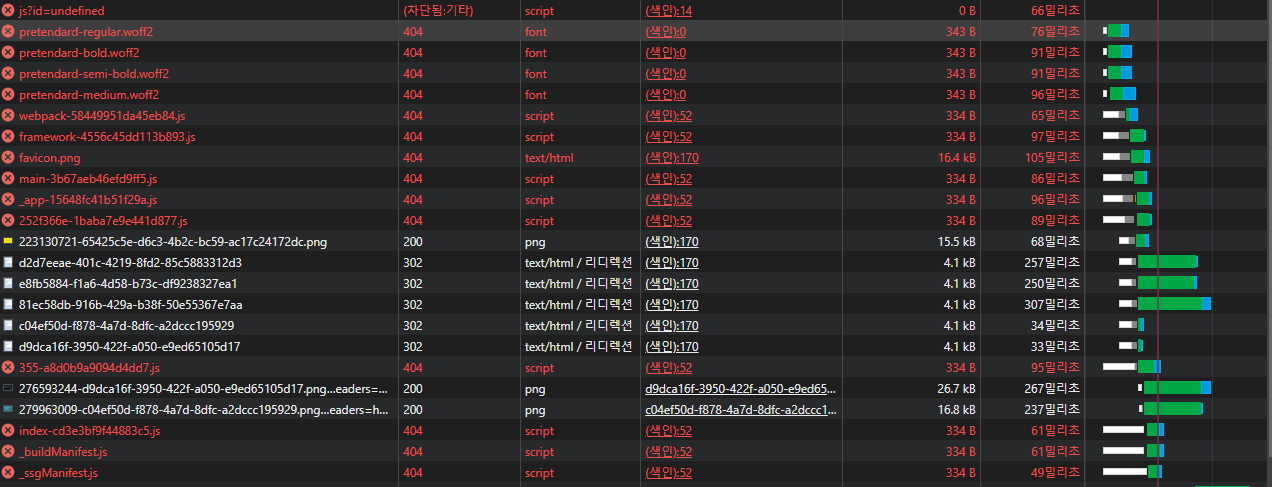
Task: Click the error icon next to _ssgManifest.js
Action: pyautogui.click(x=8, y=473)
